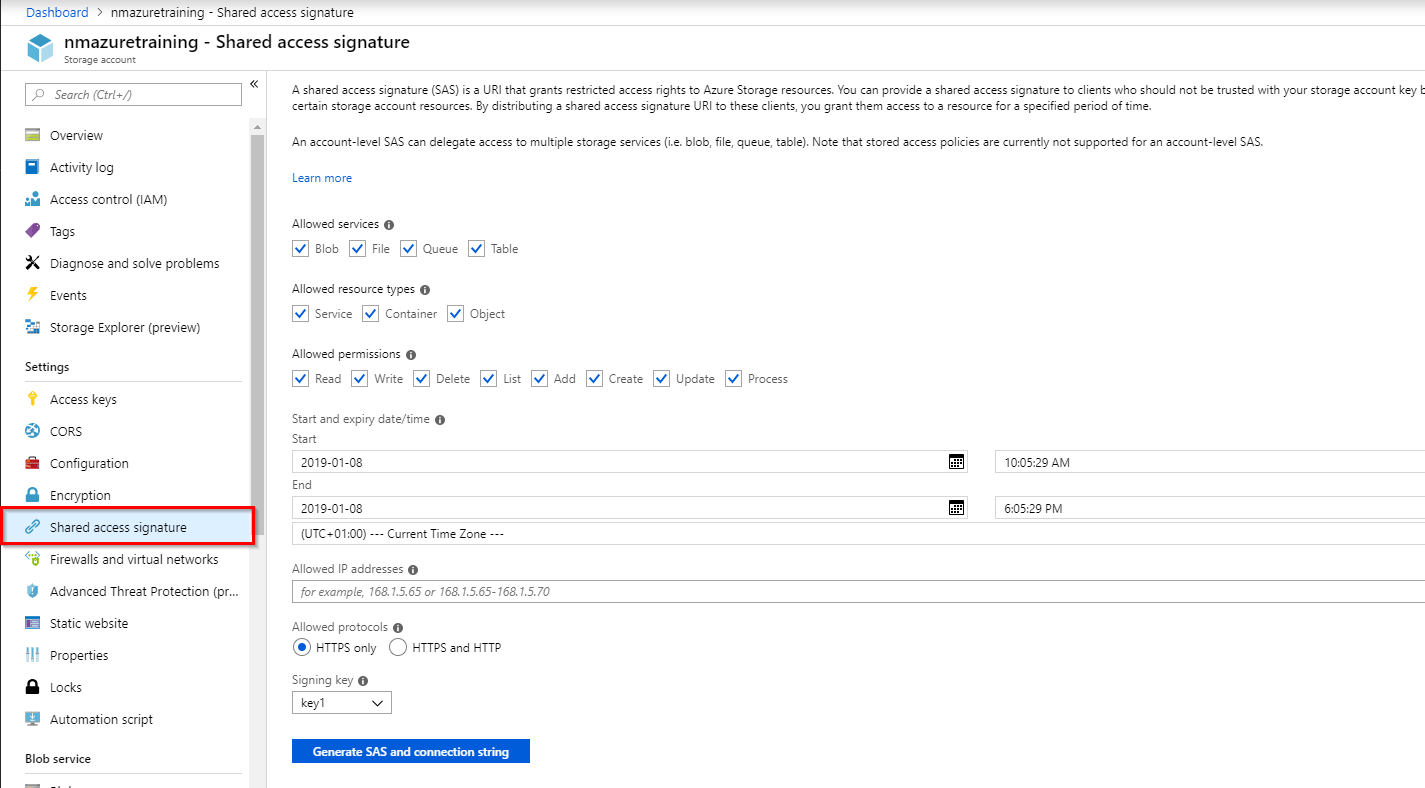Click the sidebar vertical scrollbar

[258, 300]
